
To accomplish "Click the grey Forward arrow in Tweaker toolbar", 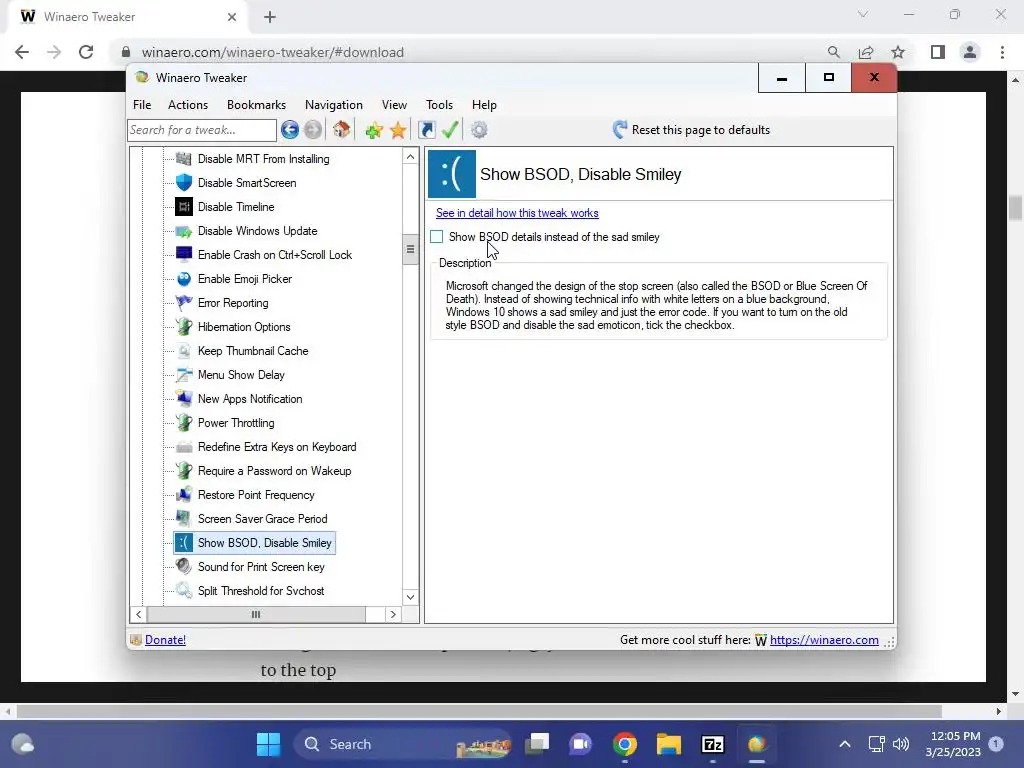I will click(x=313, y=130).
